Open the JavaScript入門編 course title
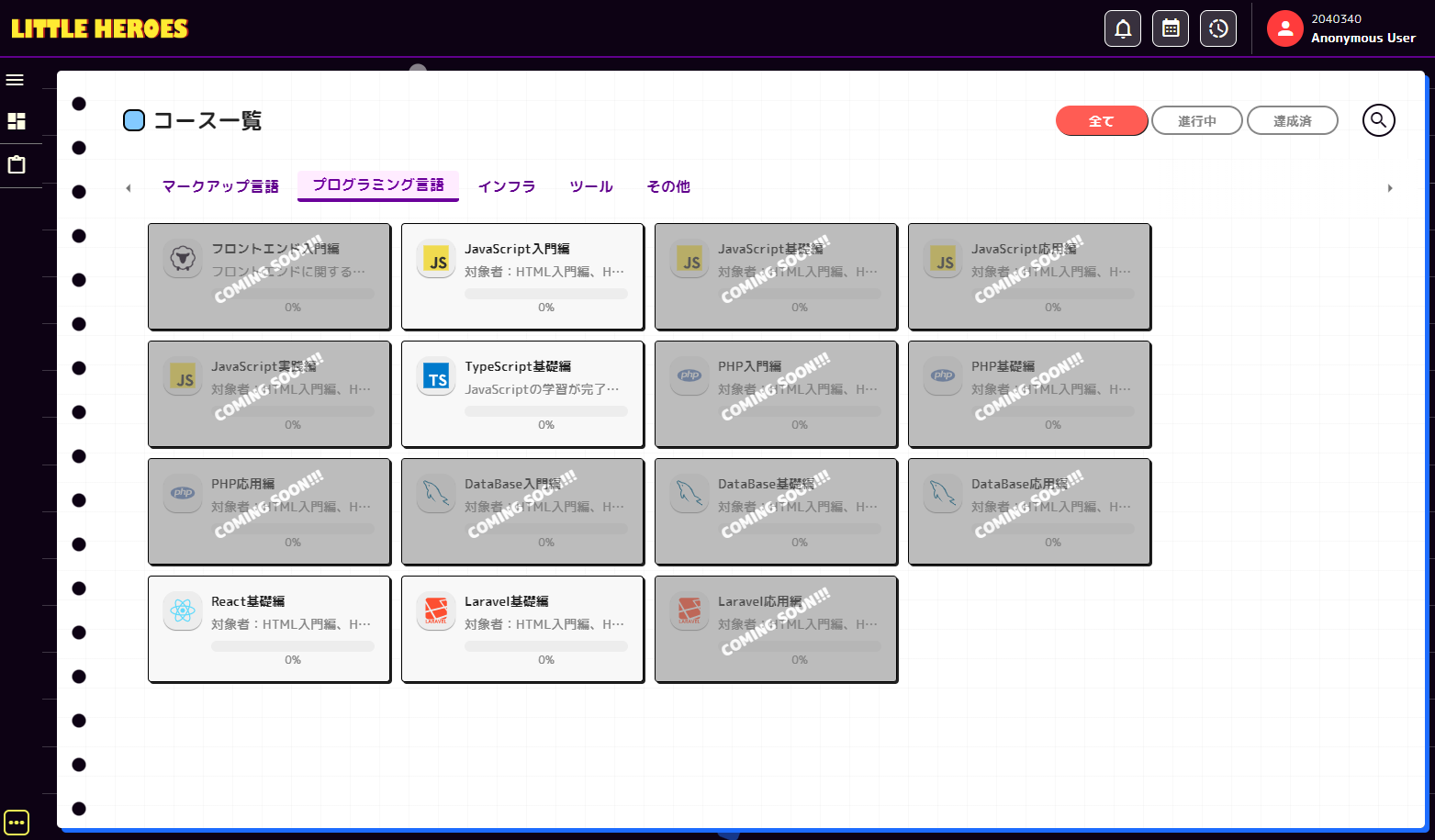1435x840 pixels. 517,249
